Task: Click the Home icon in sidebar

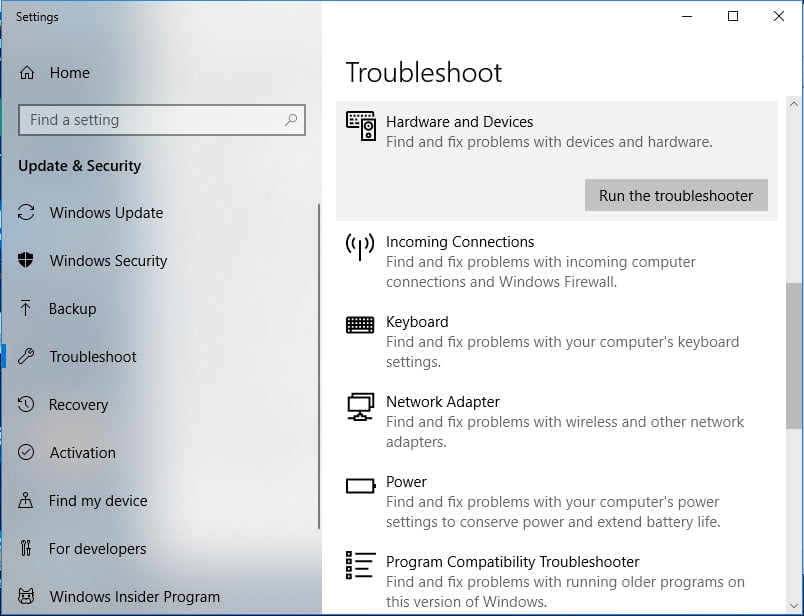Action: point(27,73)
